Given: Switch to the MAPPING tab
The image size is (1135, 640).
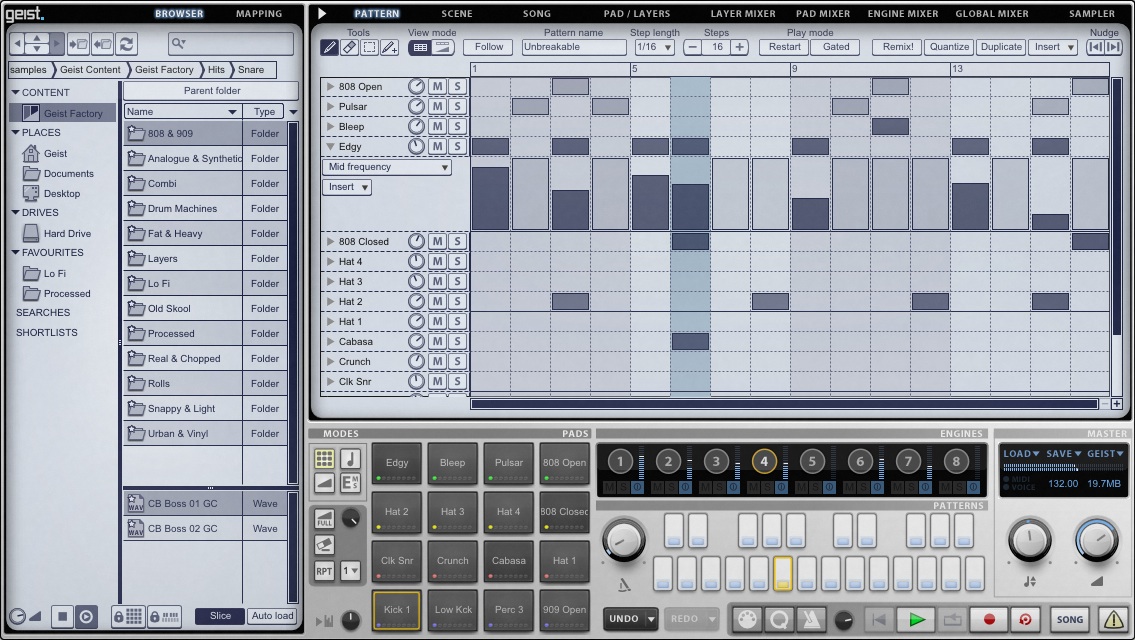Looking at the screenshot, I should coord(259,14).
